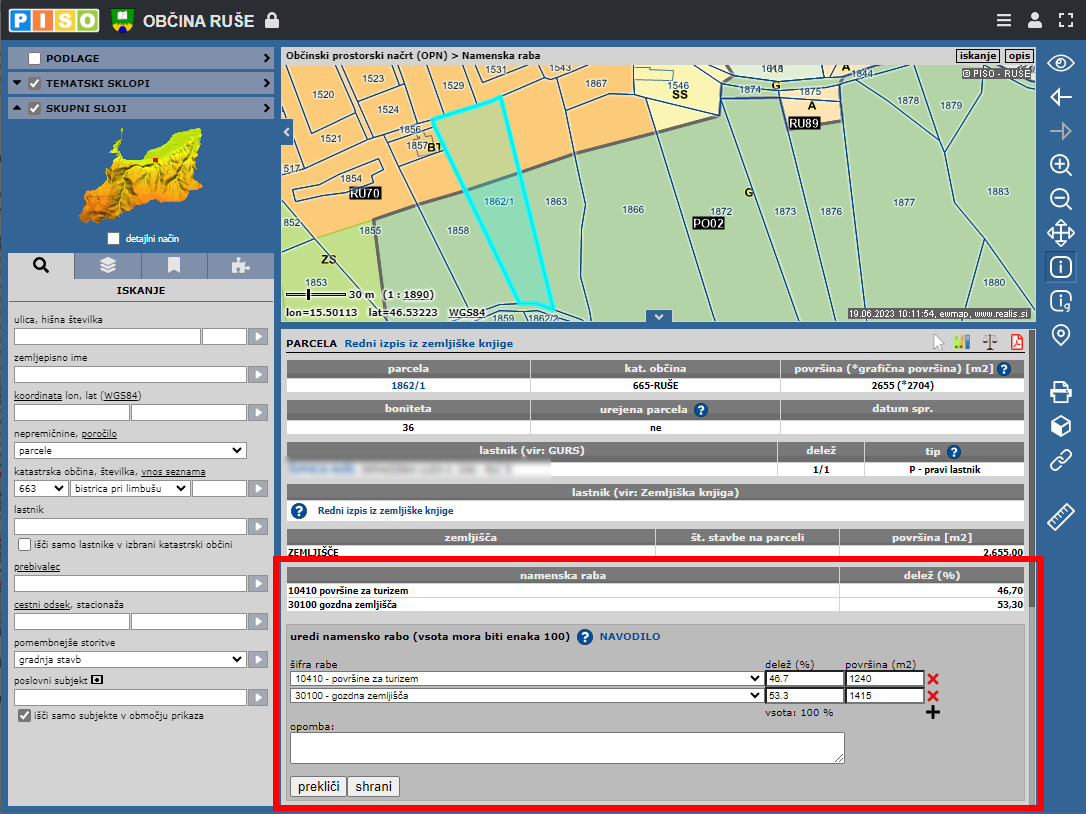1086x814 pixels.
Task: Open the 10410 površine za turizem dropdown
Action: click(526, 678)
